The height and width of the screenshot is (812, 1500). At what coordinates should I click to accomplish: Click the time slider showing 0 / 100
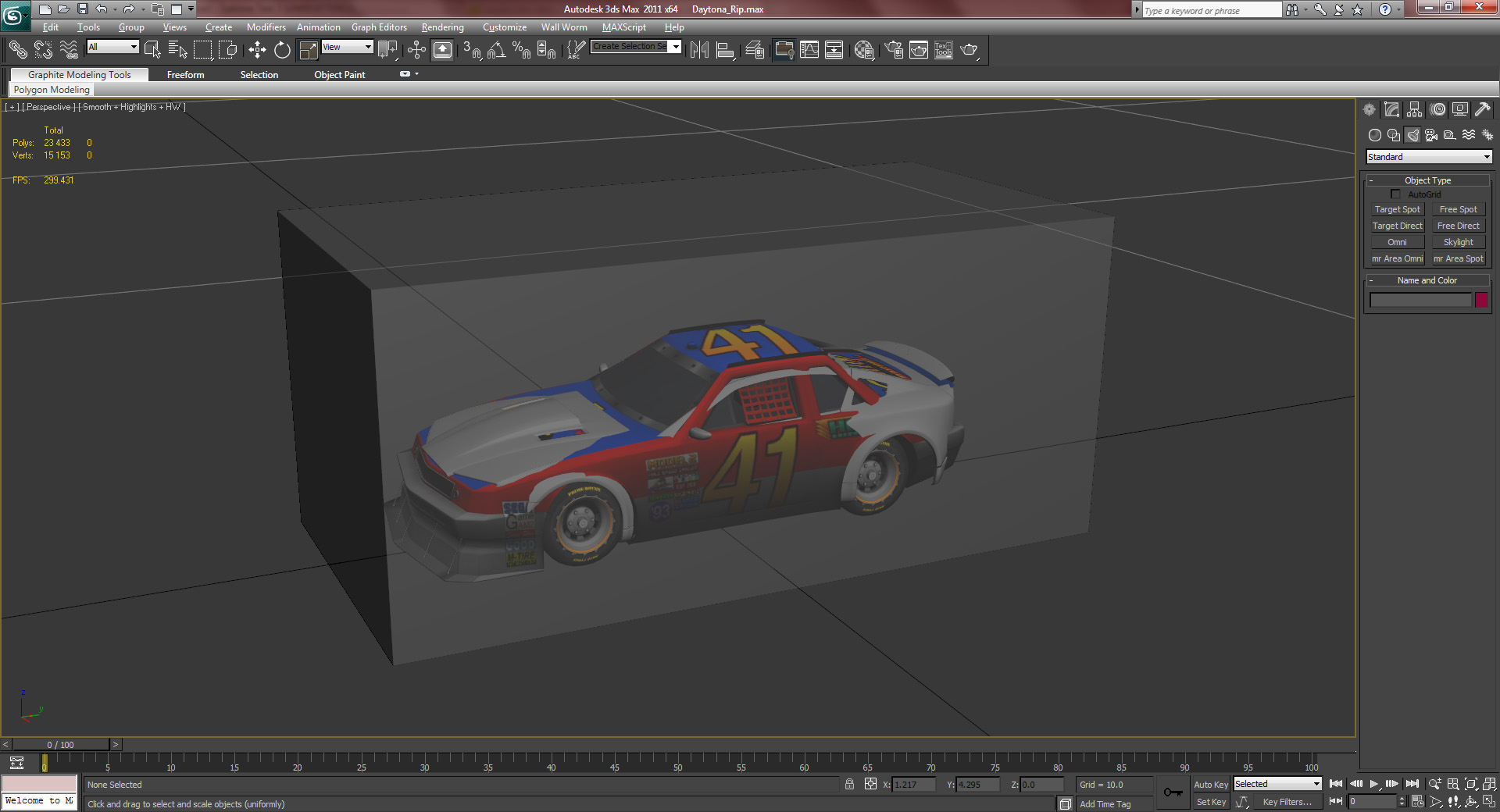tap(61, 745)
